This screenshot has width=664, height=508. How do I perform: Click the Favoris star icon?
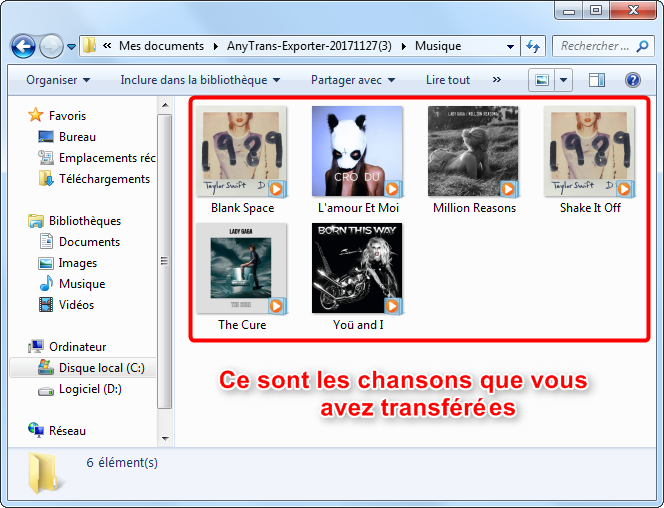(36, 115)
